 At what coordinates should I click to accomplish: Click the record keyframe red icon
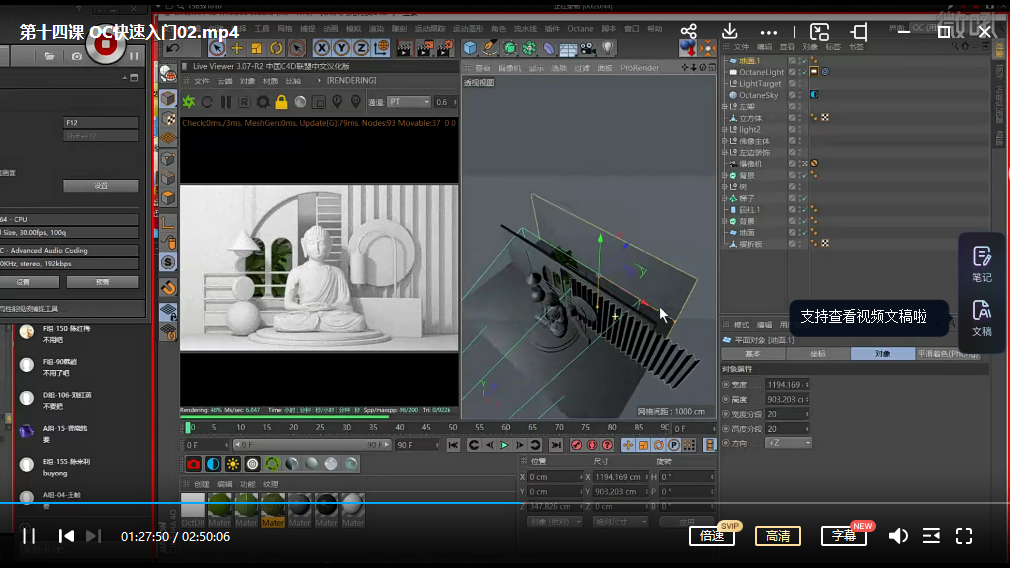[576, 445]
